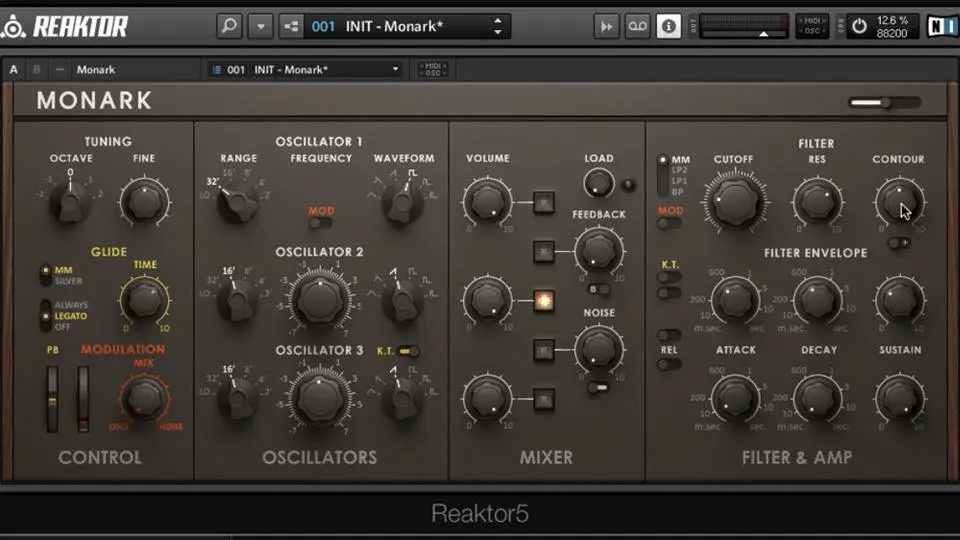Enable the Feedback mixer on/off button

(x=544, y=252)
